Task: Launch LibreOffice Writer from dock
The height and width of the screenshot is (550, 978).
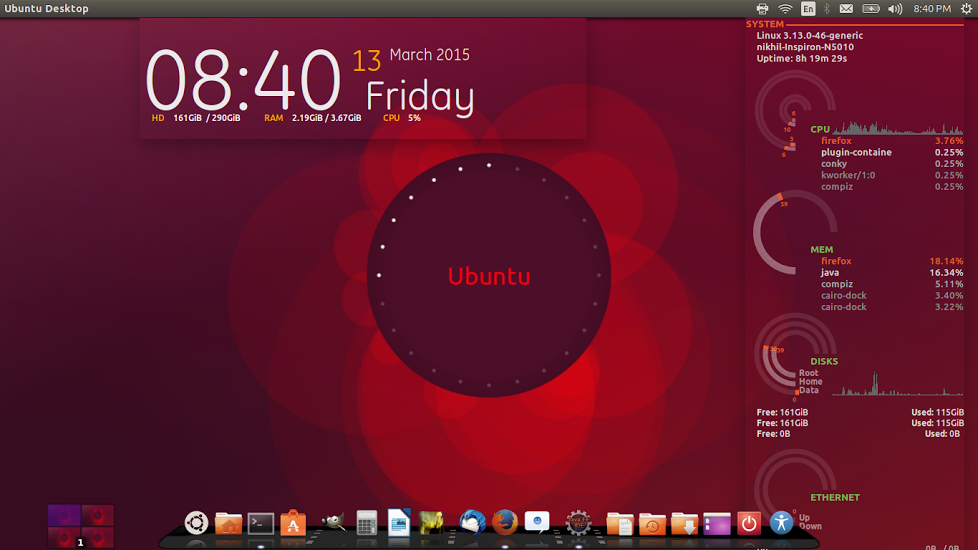Action: (399, 523)
